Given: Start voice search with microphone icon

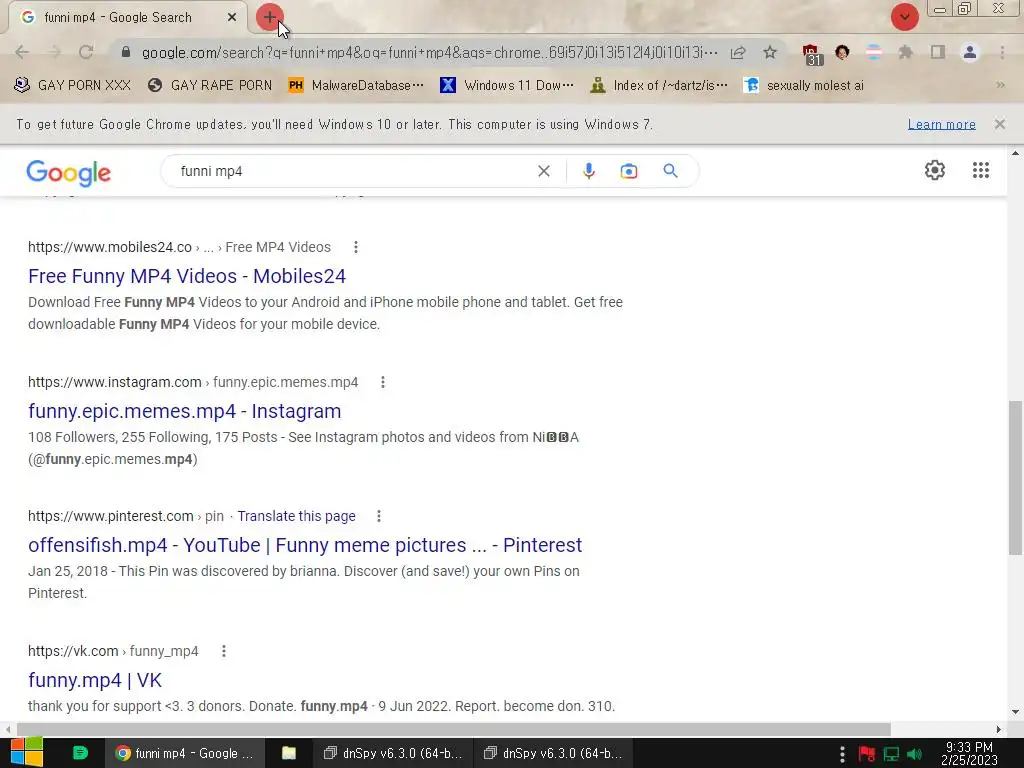Looking at the screenshot, I should coord(588,171).
